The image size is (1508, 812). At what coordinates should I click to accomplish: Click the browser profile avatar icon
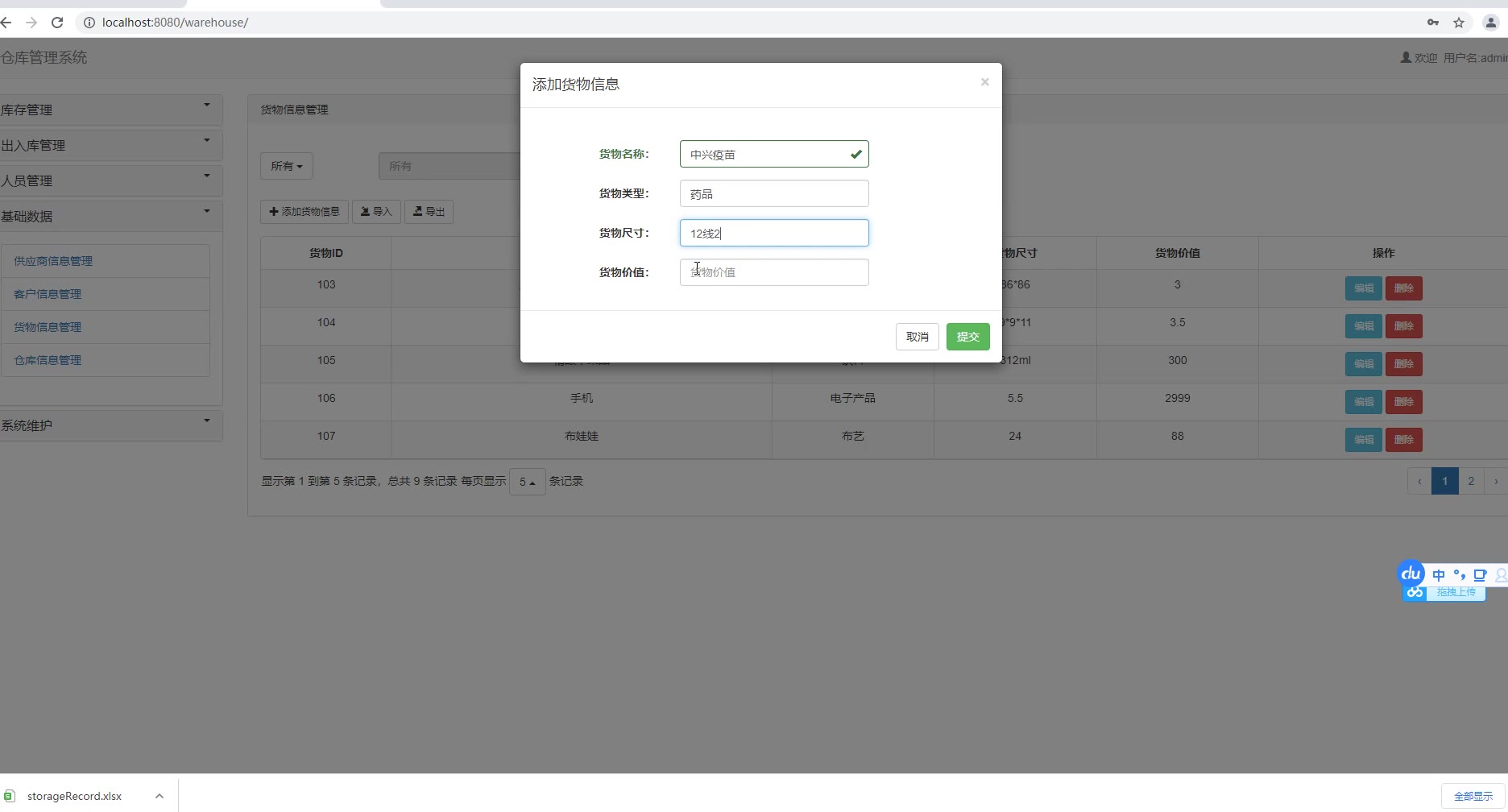pos(1490,23)
